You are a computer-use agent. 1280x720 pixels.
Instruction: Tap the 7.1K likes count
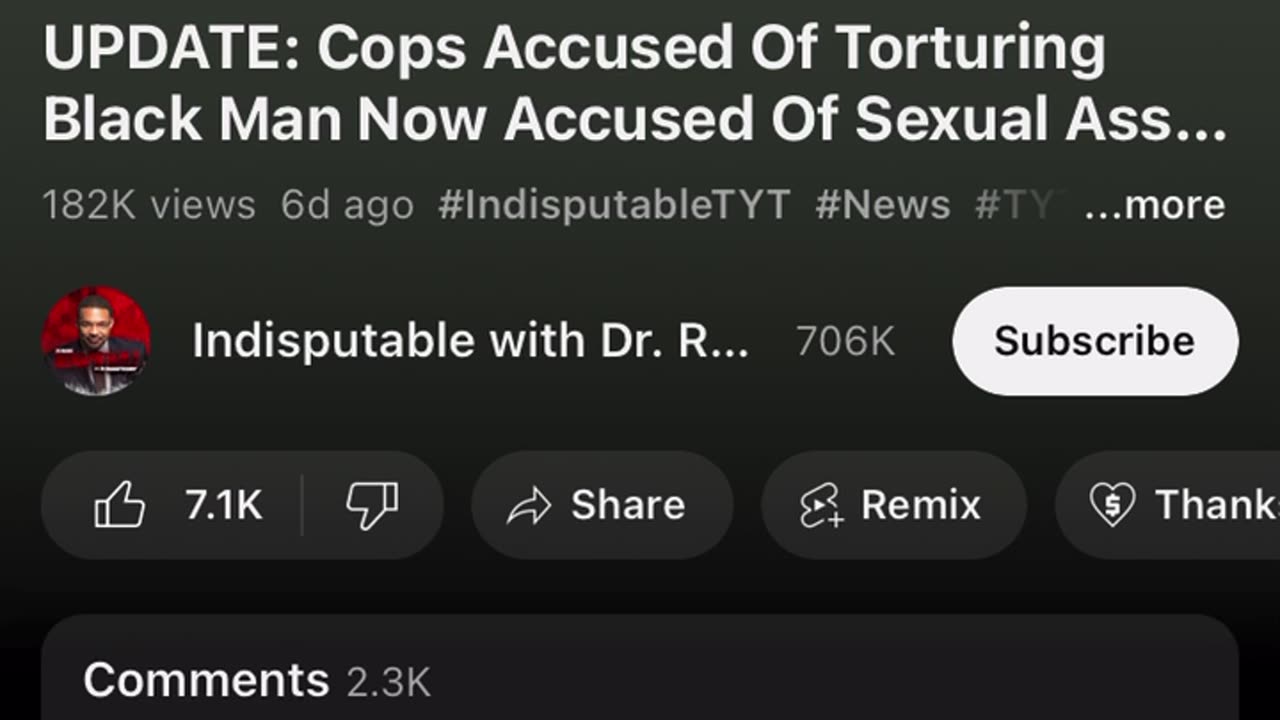[x=223, y=505]
